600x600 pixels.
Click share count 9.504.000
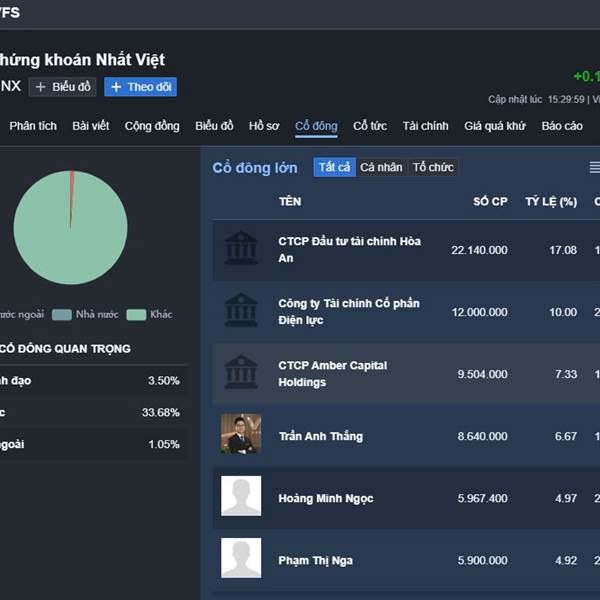pos(483,374)
